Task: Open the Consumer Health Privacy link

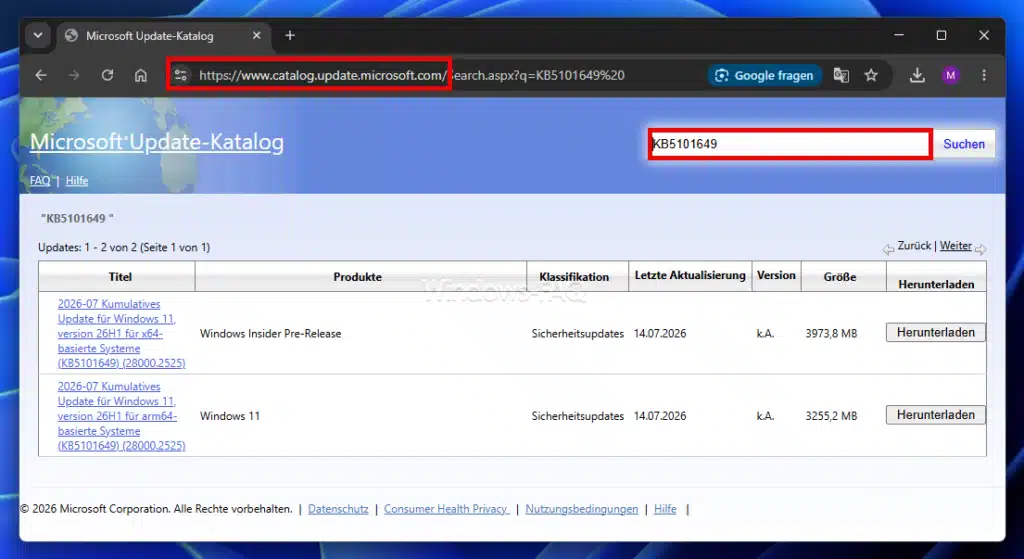Action: click(446, 509)
